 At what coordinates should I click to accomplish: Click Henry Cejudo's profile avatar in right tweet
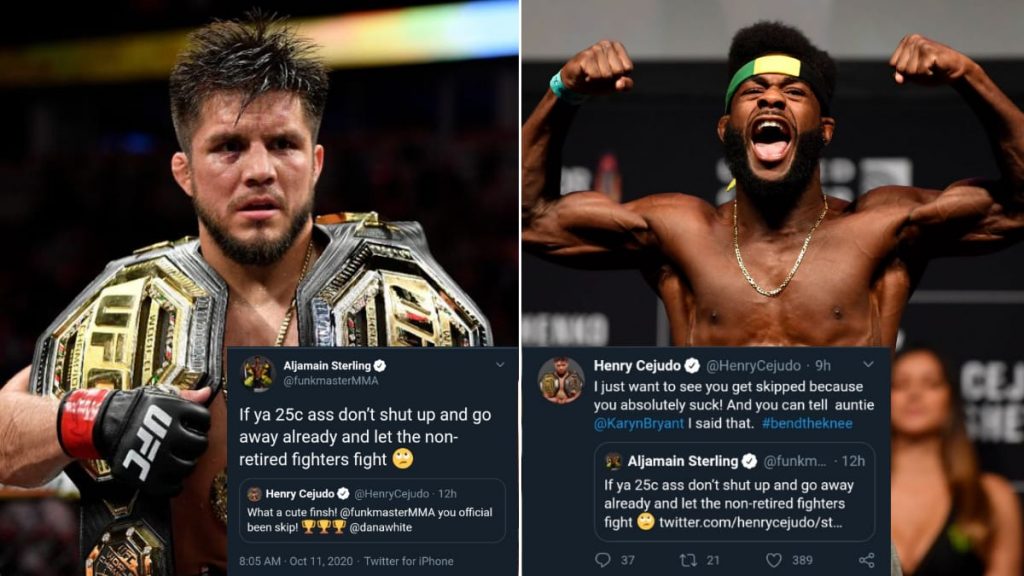[561, 379]
